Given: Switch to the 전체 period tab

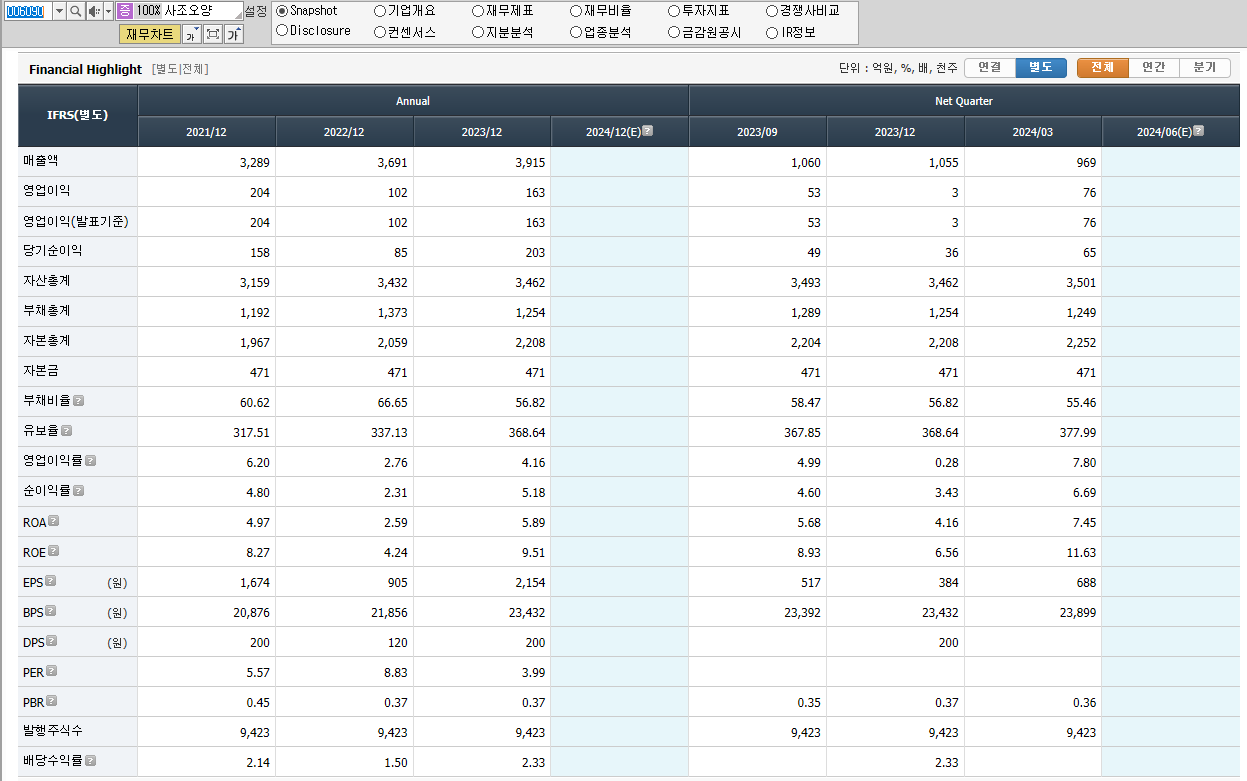Looking at the screenshot, I should pyautogui.click(x=1102, y=68).
